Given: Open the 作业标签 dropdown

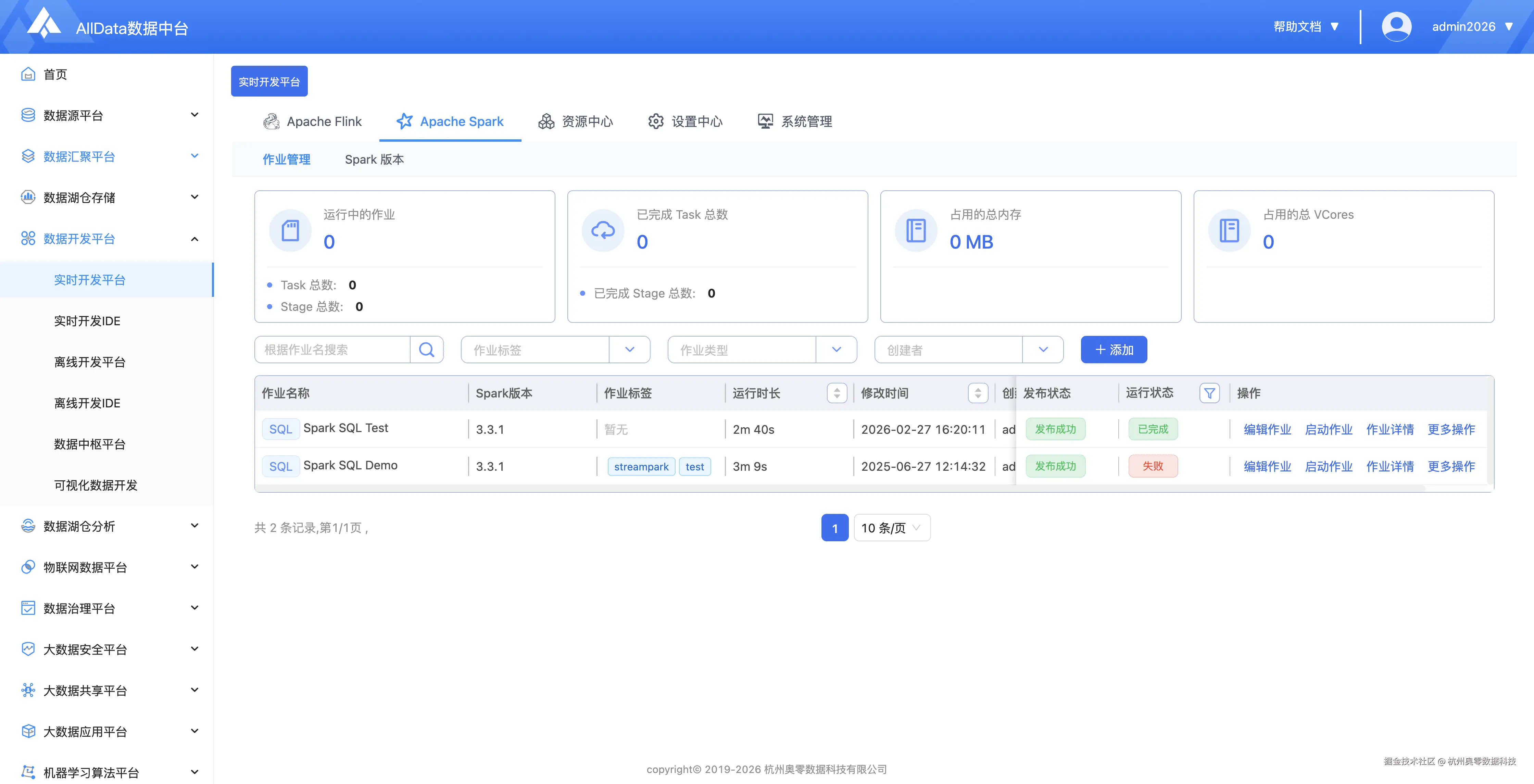Looking at the screenshot, I should pos(555,350).
